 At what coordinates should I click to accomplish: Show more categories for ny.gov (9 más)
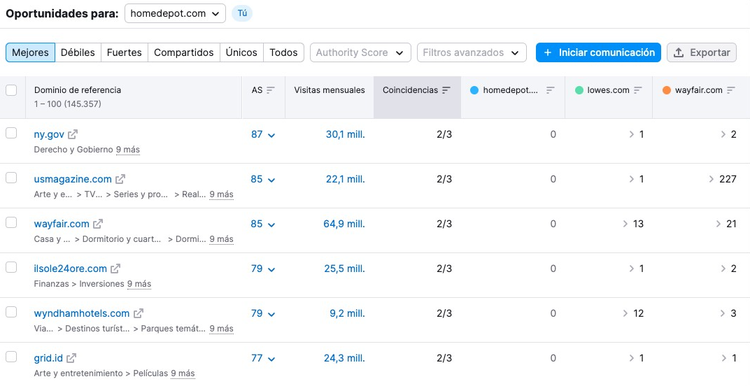coord(128,150)
